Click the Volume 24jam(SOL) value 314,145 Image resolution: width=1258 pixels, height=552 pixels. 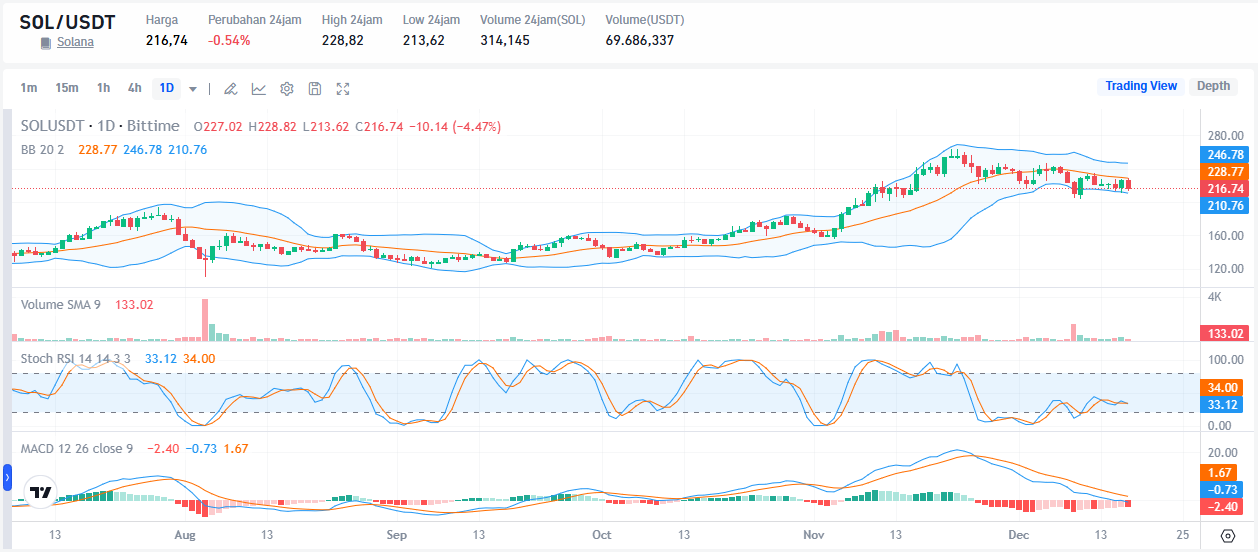[x=505, y=41]
